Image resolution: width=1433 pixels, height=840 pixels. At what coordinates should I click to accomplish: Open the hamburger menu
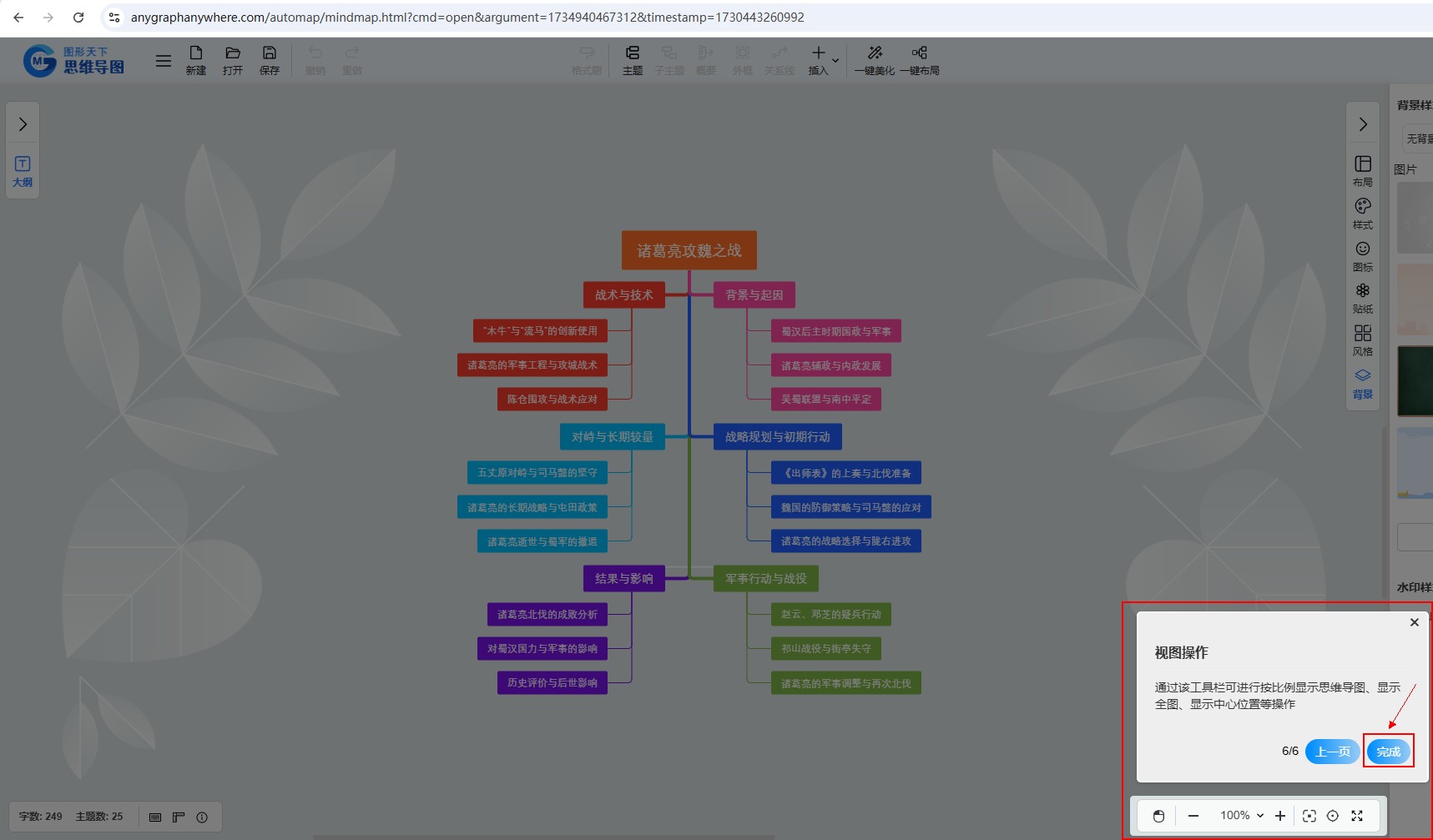pos(164,61)
